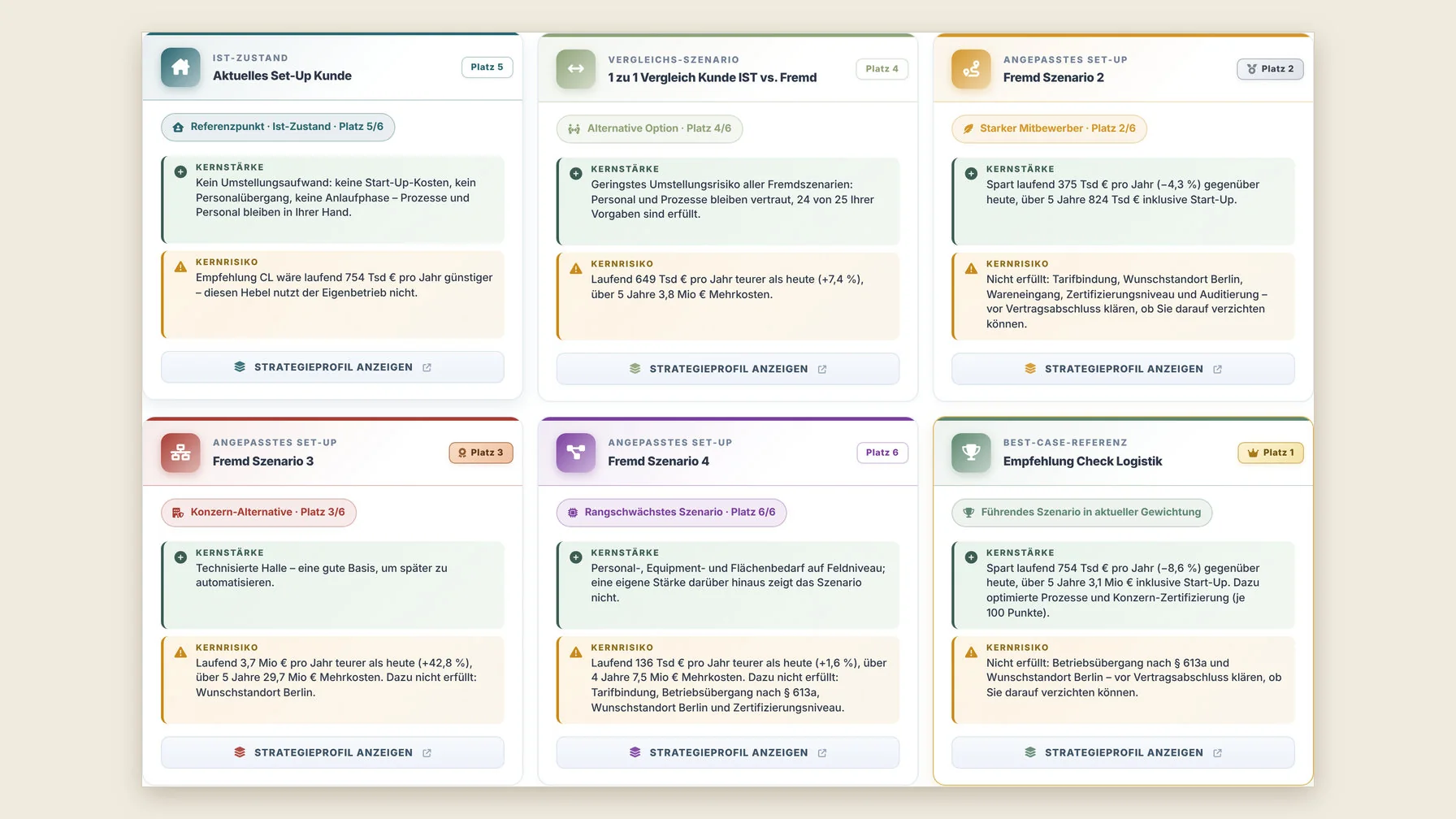Viewport: 1456px width, 819px height.
Task: Click the Platz 2 medal badge
Action: (x=1271, y=69)
